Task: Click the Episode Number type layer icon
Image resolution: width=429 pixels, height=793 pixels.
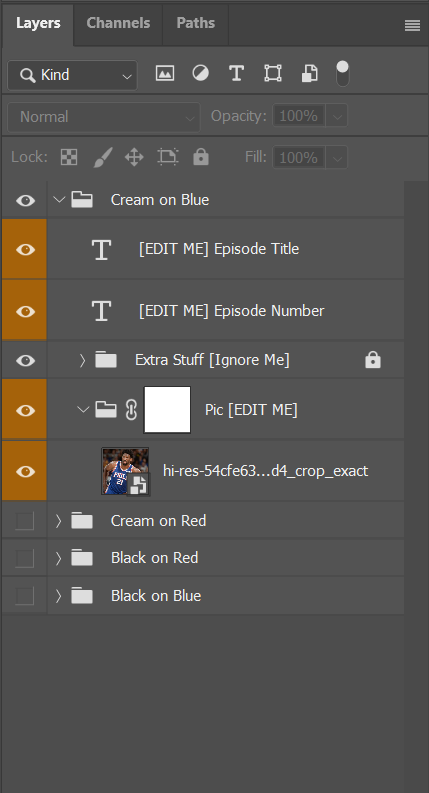Action: click(x=101, y=311)
